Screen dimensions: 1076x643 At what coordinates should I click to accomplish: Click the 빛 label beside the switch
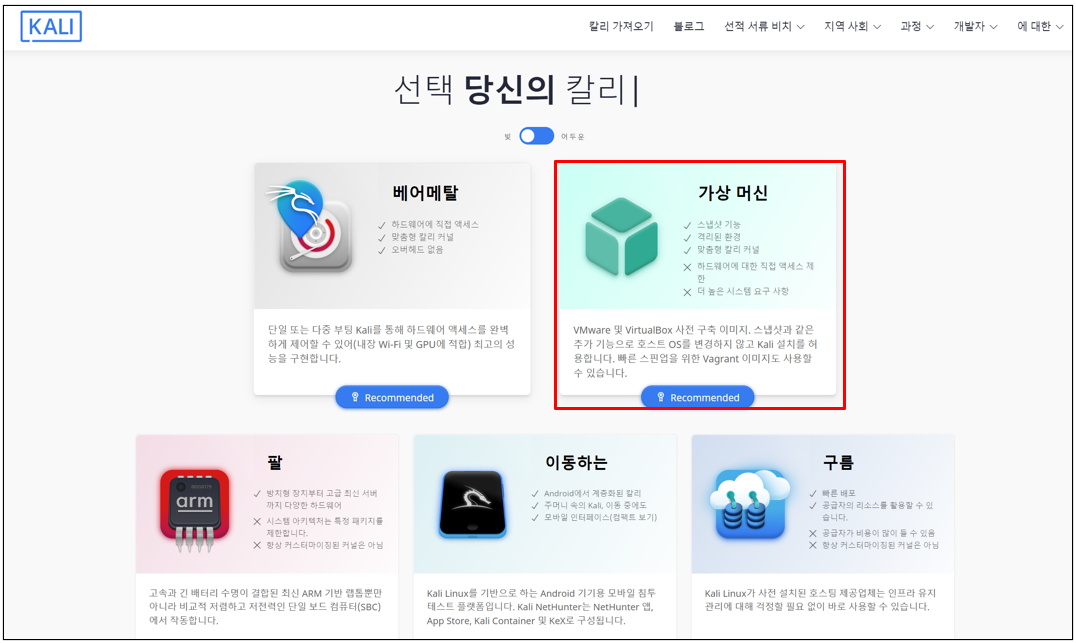[508, 137]
